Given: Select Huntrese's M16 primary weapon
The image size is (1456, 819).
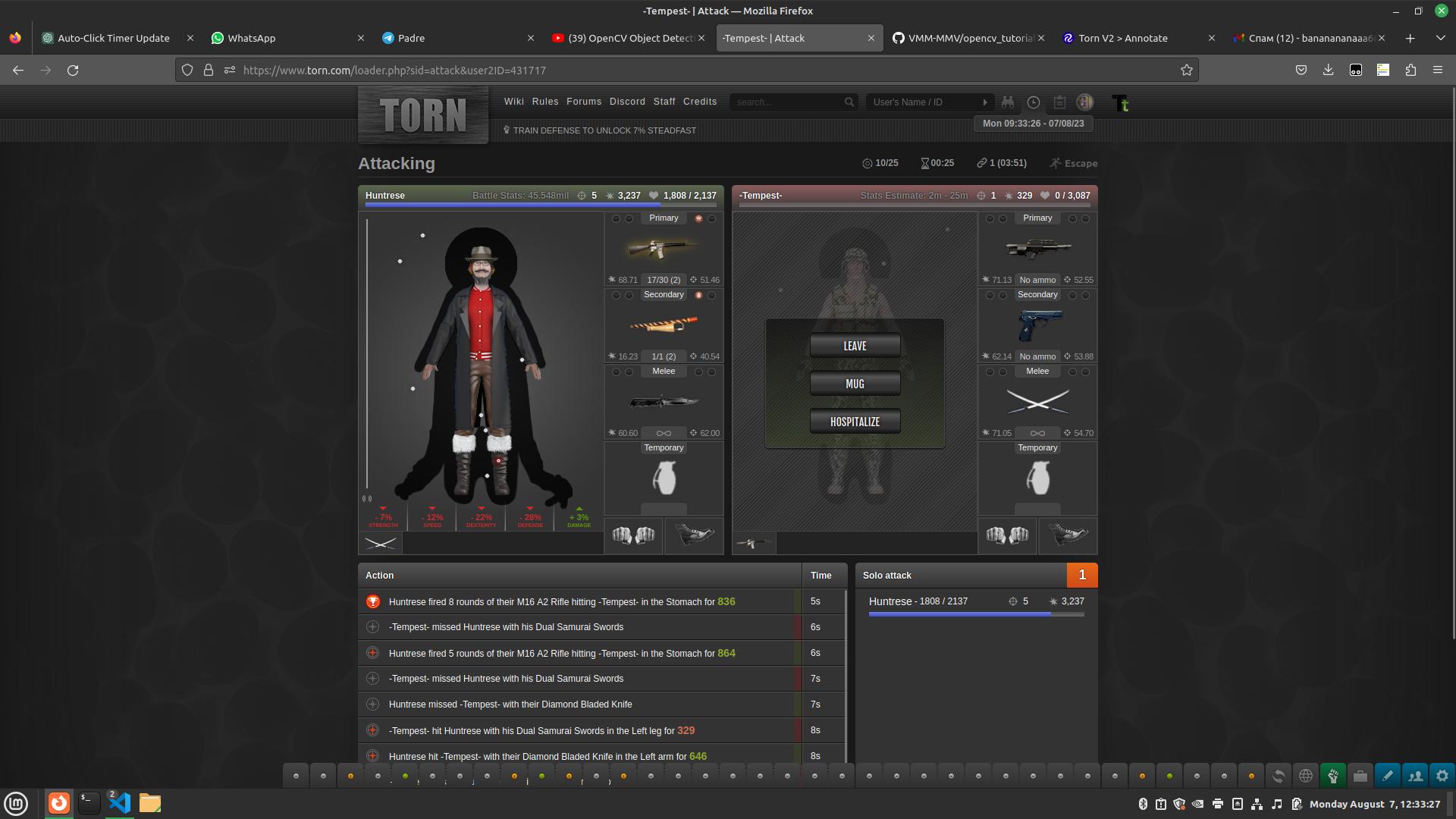Looking at the screenshot, I should [x=664, y=249].
